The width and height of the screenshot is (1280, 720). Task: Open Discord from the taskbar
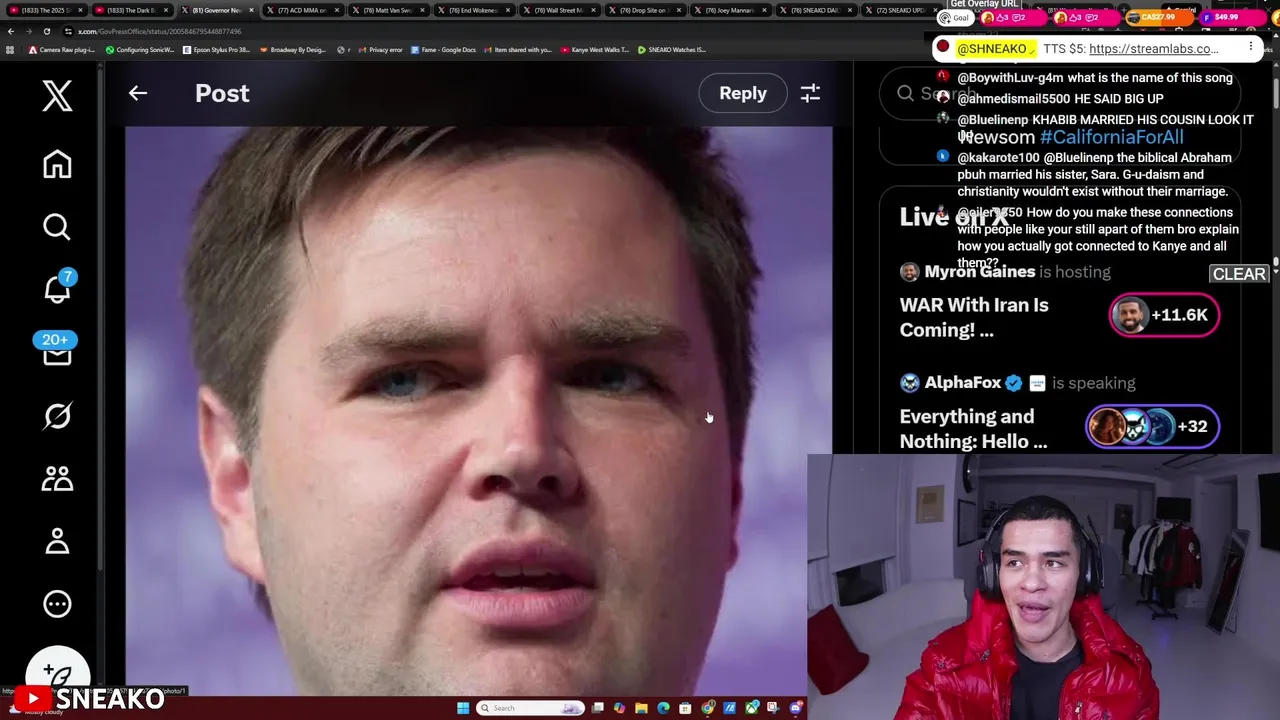point(796,708)
